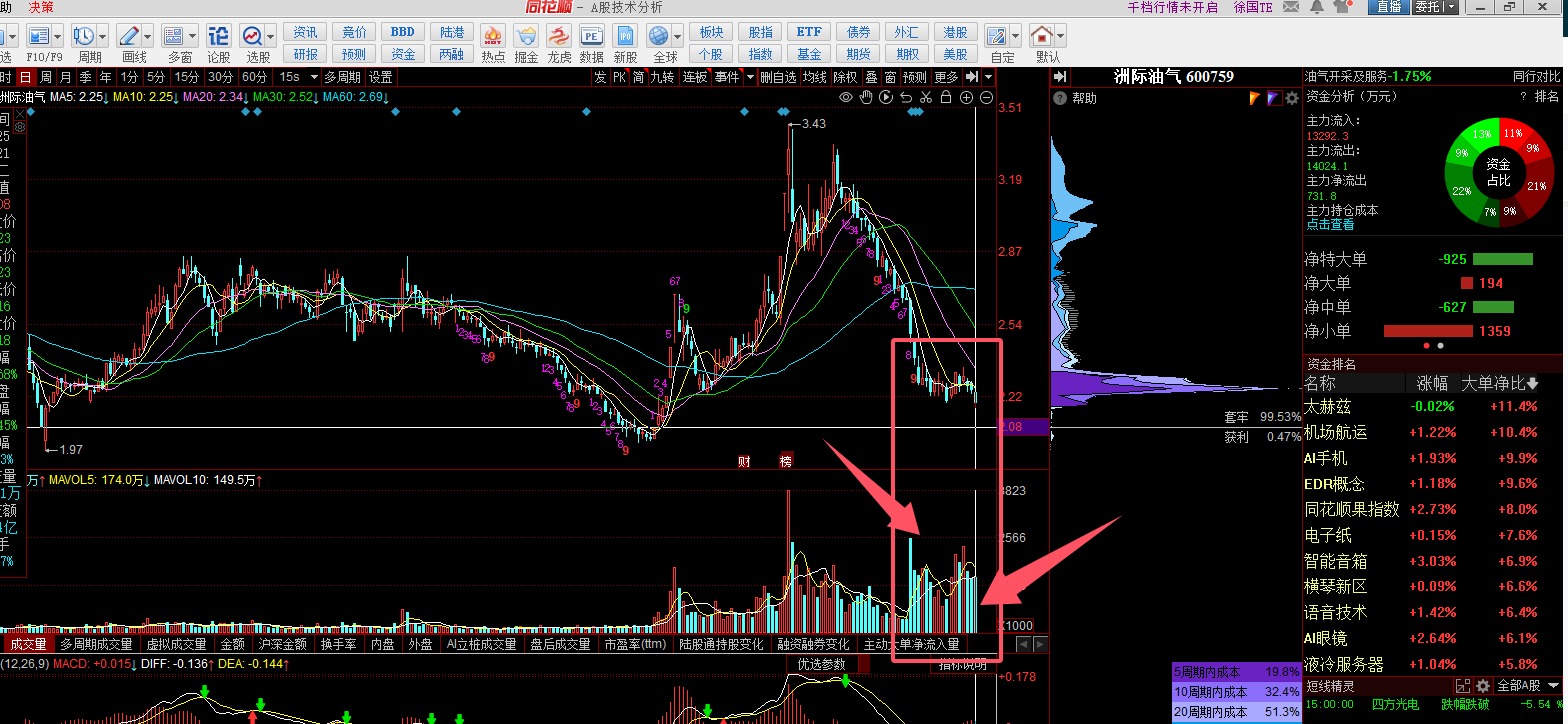Switch to the 金额 indicator tab
1568x724 pixels.
[x=232, y=645]
